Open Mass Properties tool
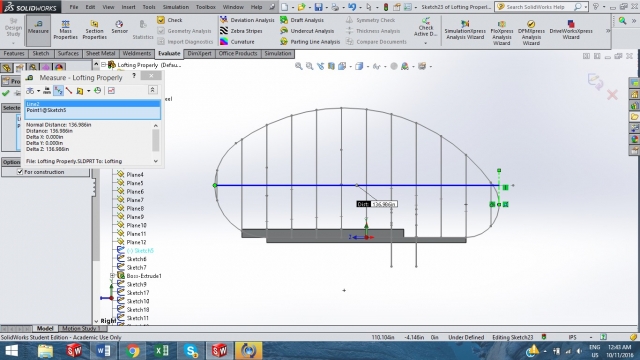 [65, 30]
